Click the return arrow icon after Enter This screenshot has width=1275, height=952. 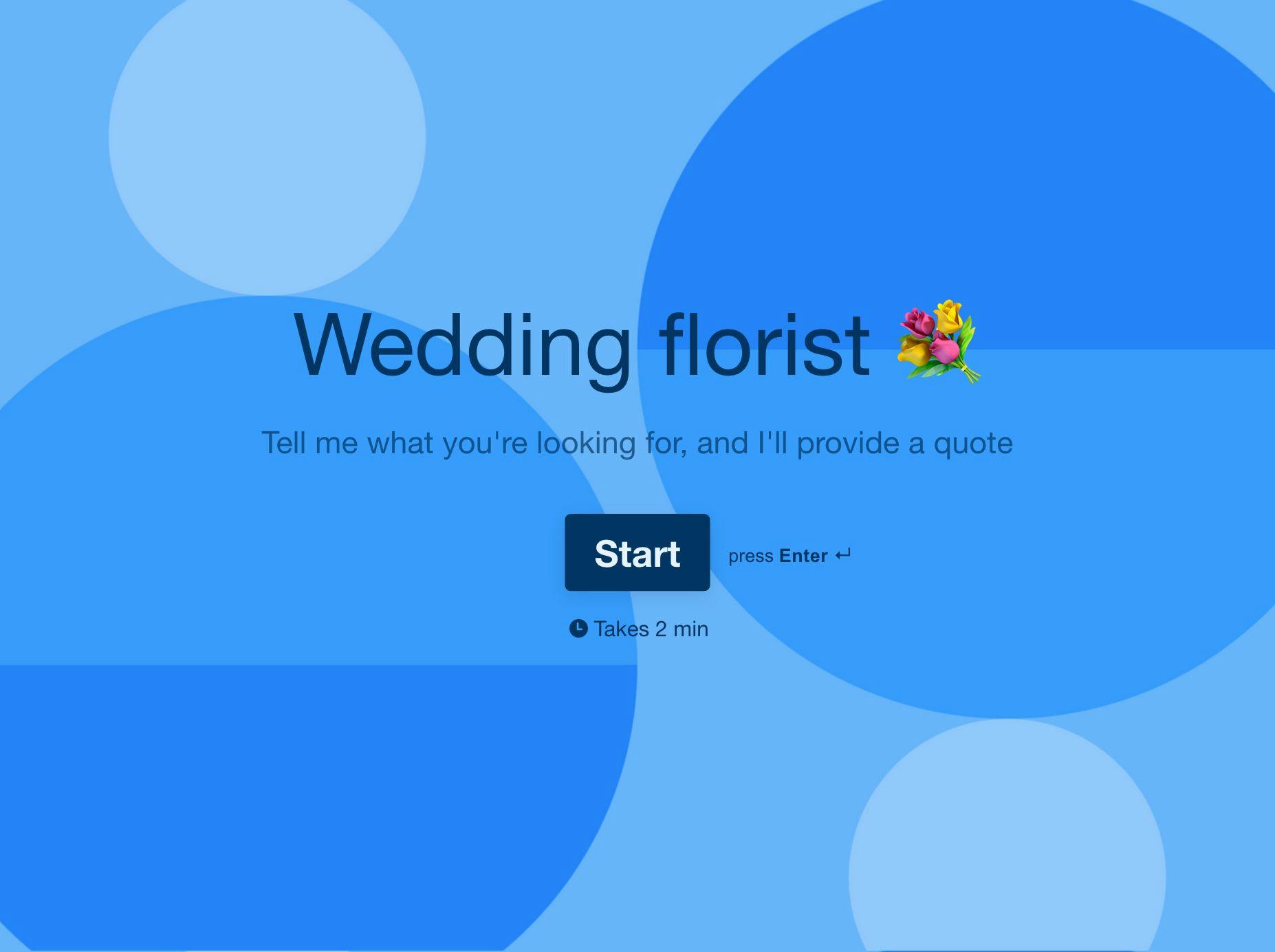pos(843,554)
